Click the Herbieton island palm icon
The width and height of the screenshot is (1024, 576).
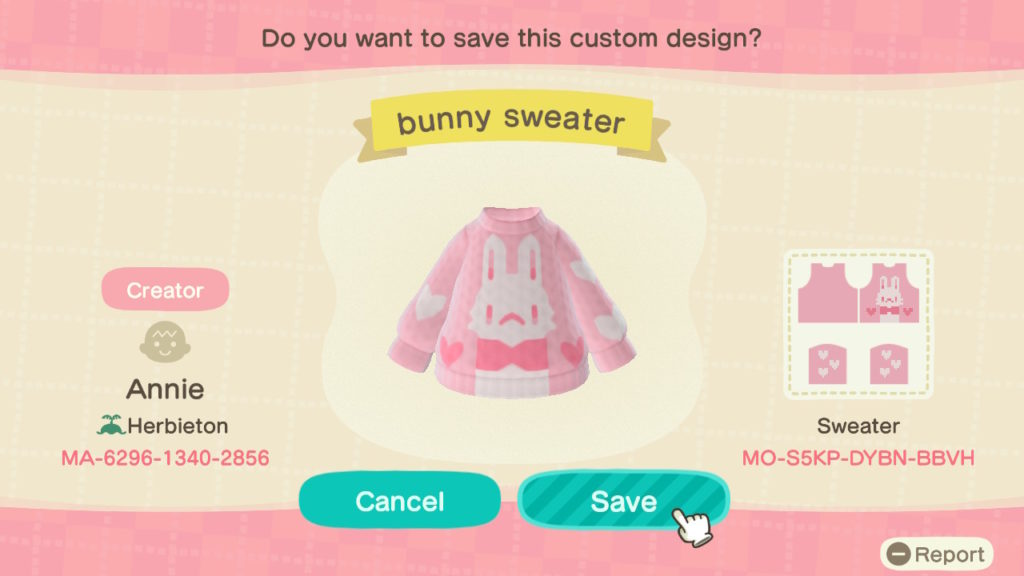[111, 425]
